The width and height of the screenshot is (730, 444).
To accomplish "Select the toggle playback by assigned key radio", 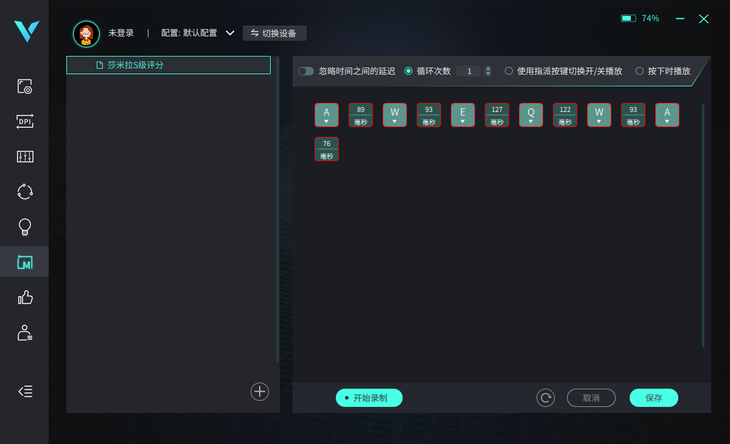I will click(509, 71).
